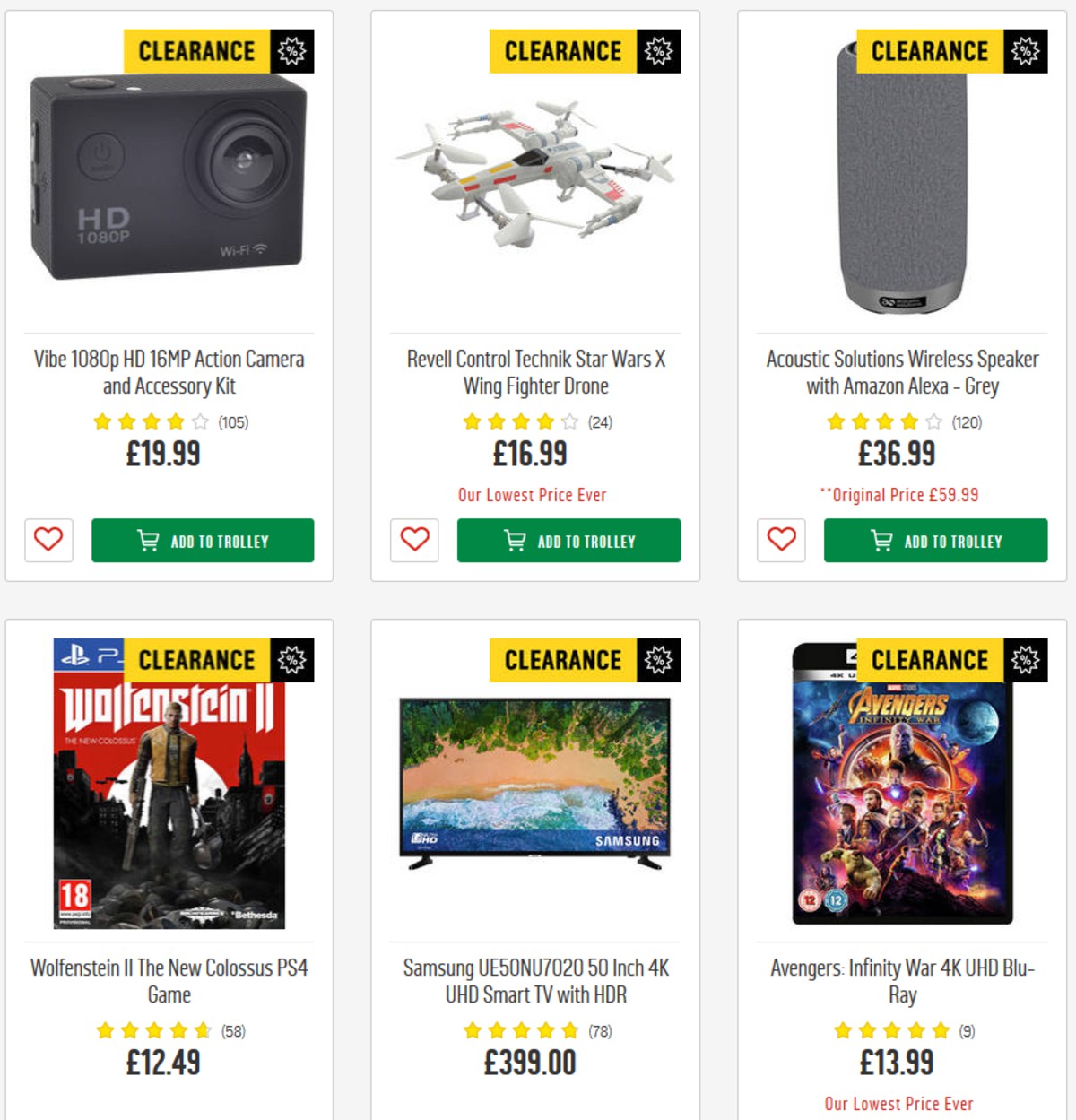The image size is (1076, 1120).
Task: Add the Acoustic Solutions speaker to trolley
Action: click(x=936, y=541)
